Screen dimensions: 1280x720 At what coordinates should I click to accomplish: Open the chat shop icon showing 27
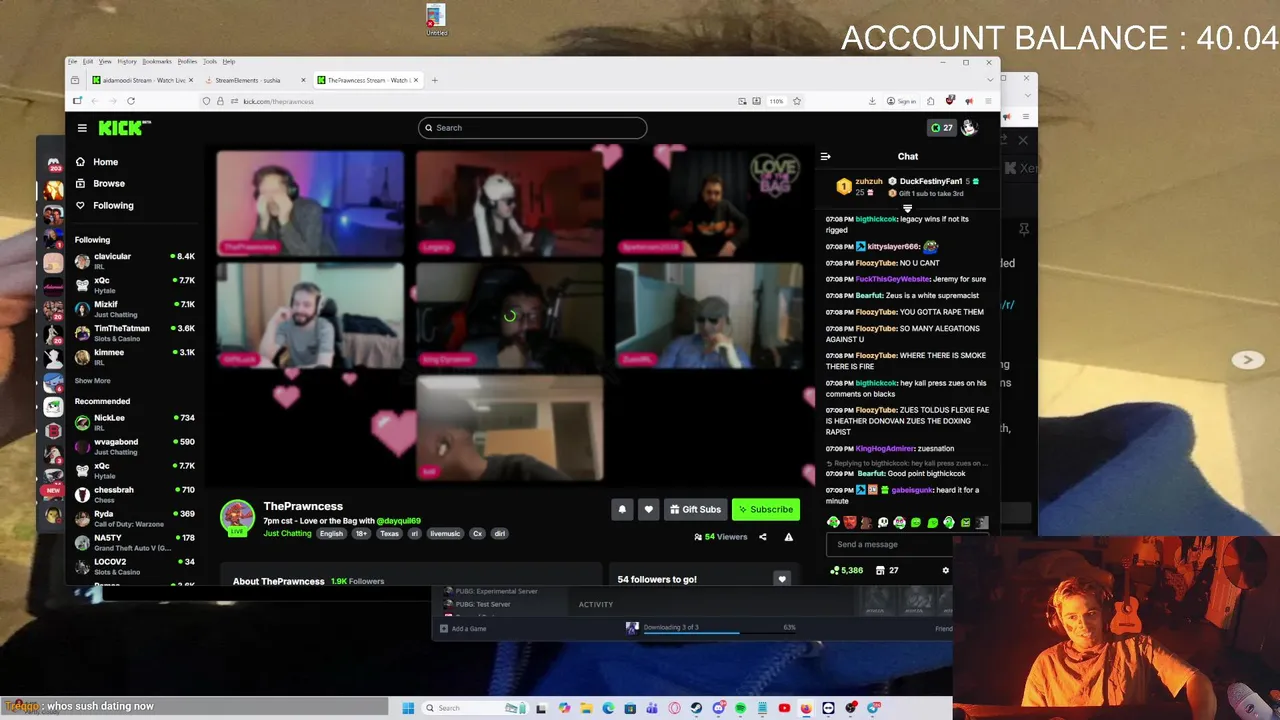(x=886, y=571)
